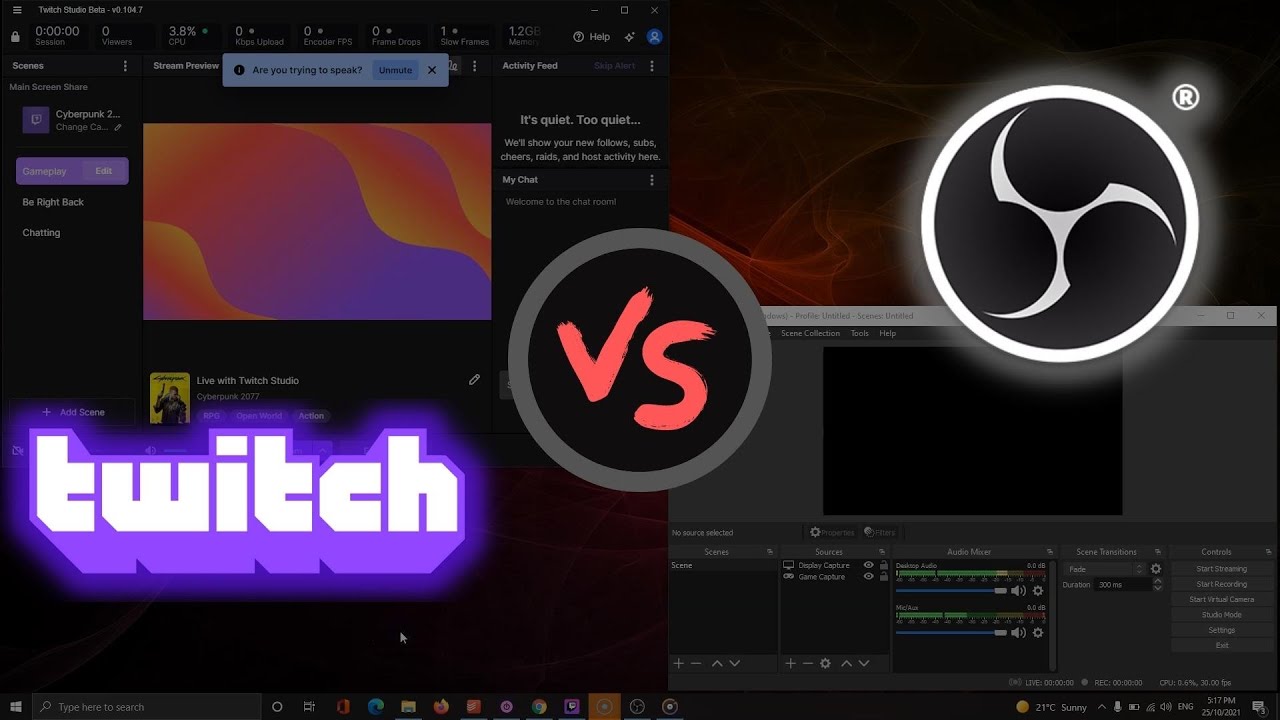This screenshot has width=1280, height=720.
Task: Toggle the Game Capture lock
Action: (883, 577)
